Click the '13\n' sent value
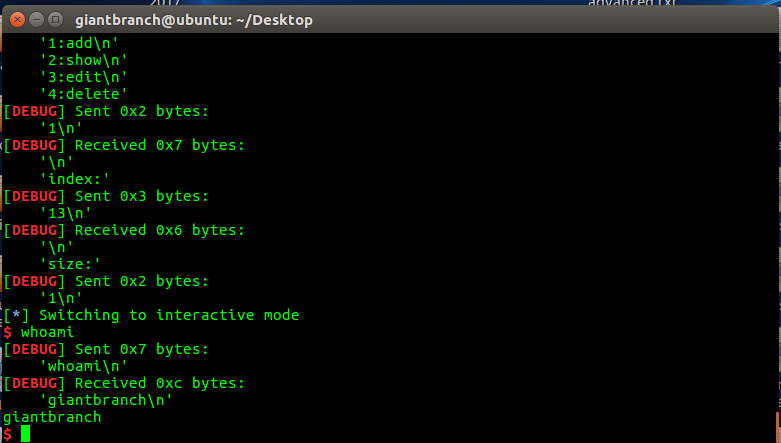Screen dimensions: 781x443 [x=66, y=213]
